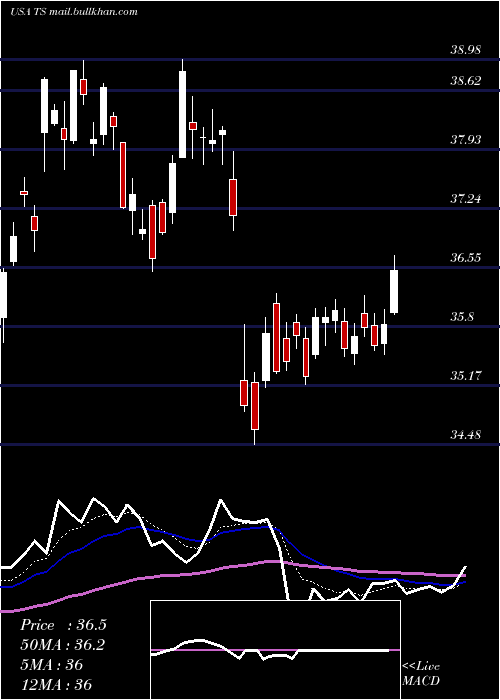Click the 37.24 price level label
500x700 pixels.
[x=466, y=199]
